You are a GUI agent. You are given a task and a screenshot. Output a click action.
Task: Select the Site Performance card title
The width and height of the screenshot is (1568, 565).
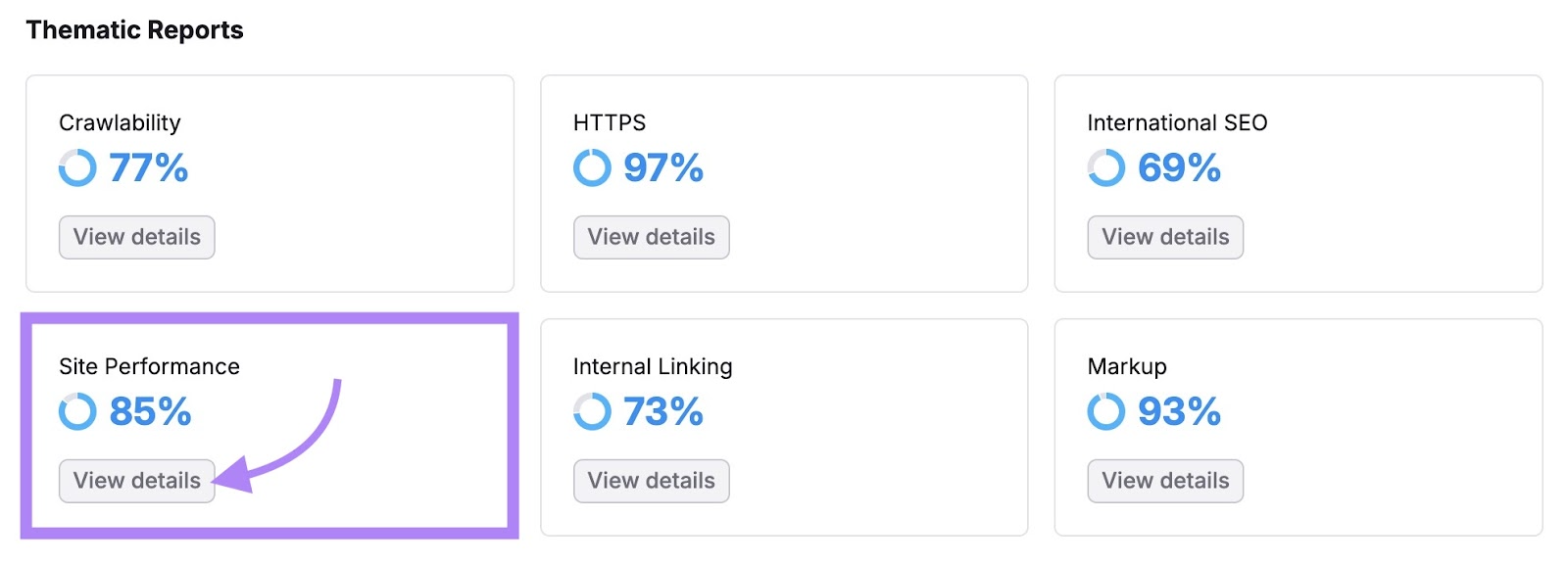pos(148,366)
